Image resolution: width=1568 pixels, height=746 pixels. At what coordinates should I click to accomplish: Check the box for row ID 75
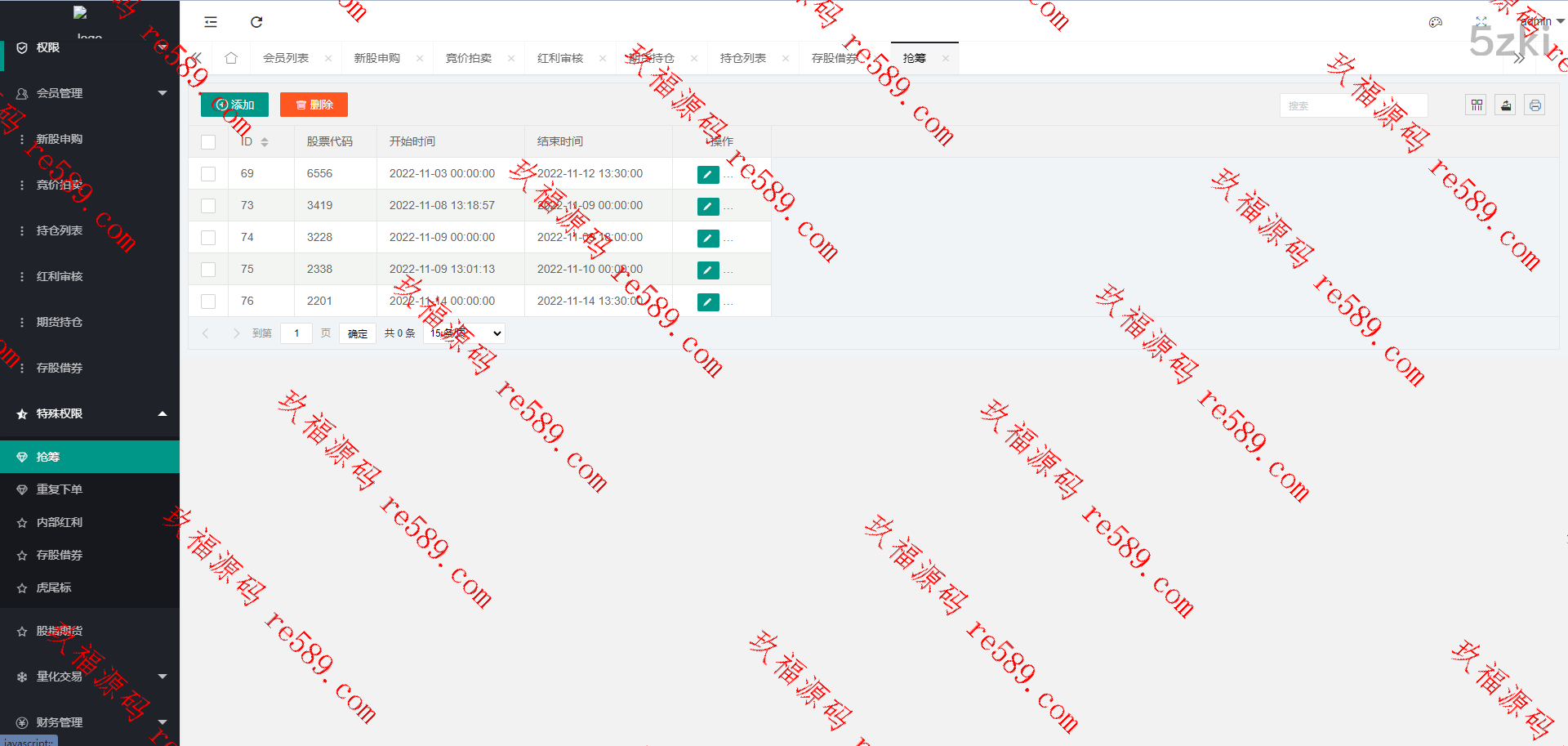pyautogui.click(x=208, y=270)
